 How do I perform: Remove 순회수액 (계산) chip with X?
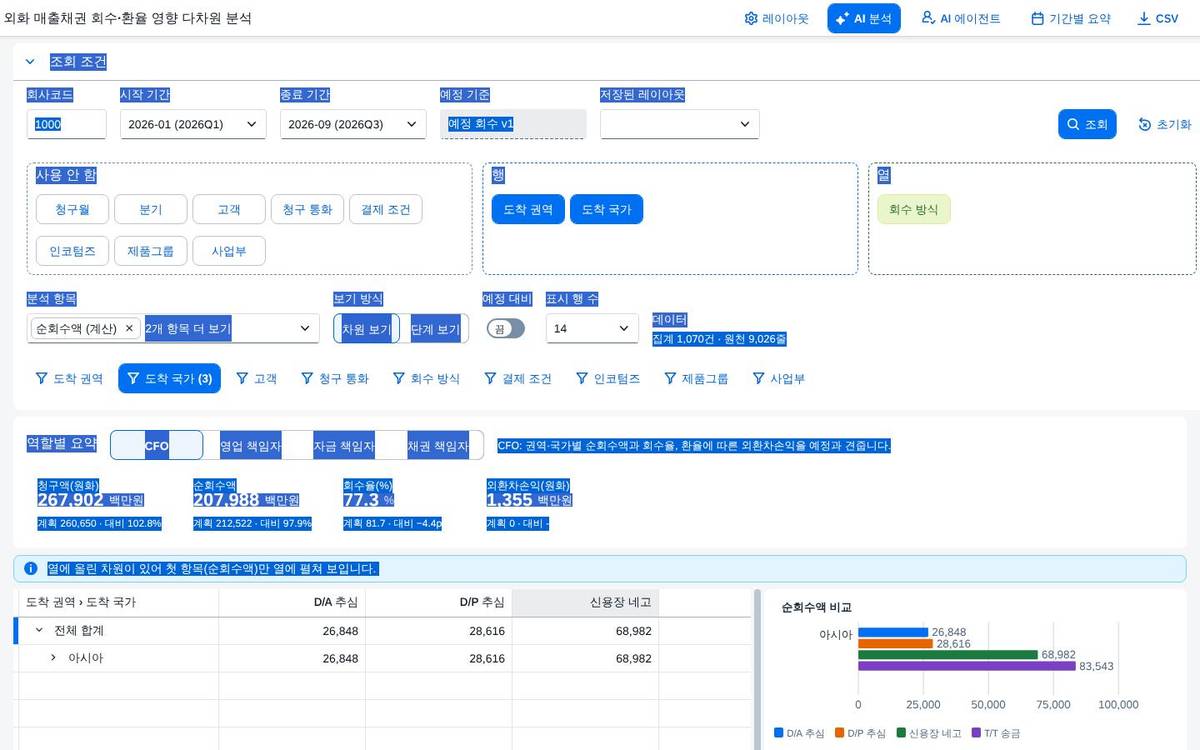tap(129, 328)
